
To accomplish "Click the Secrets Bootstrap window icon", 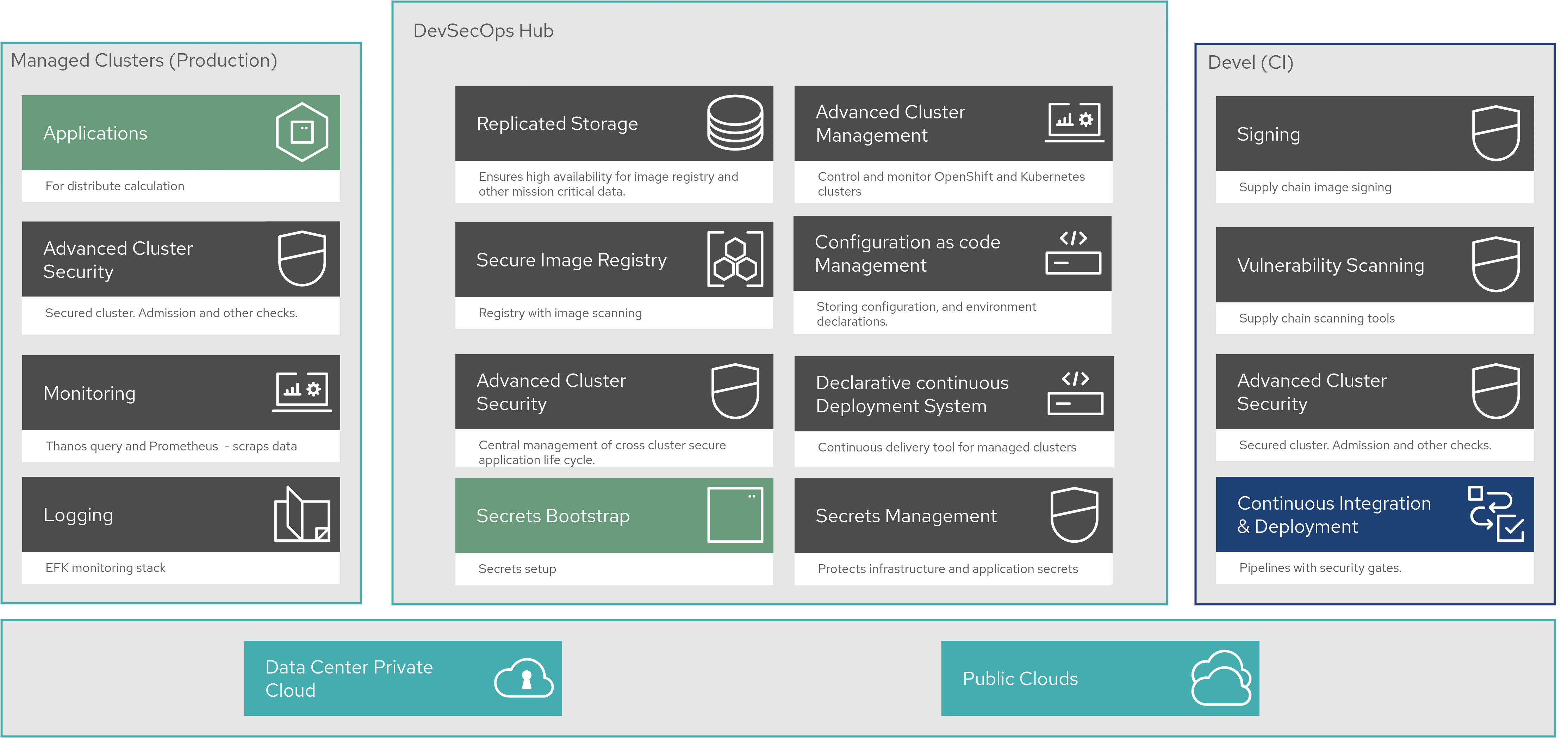I will 735,515.
